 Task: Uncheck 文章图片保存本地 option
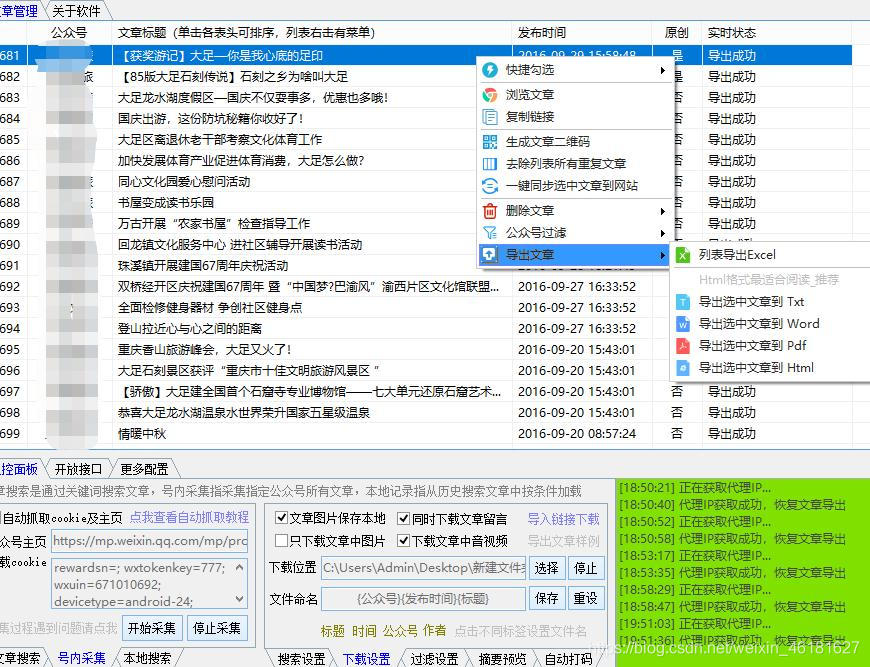point(281,518)
